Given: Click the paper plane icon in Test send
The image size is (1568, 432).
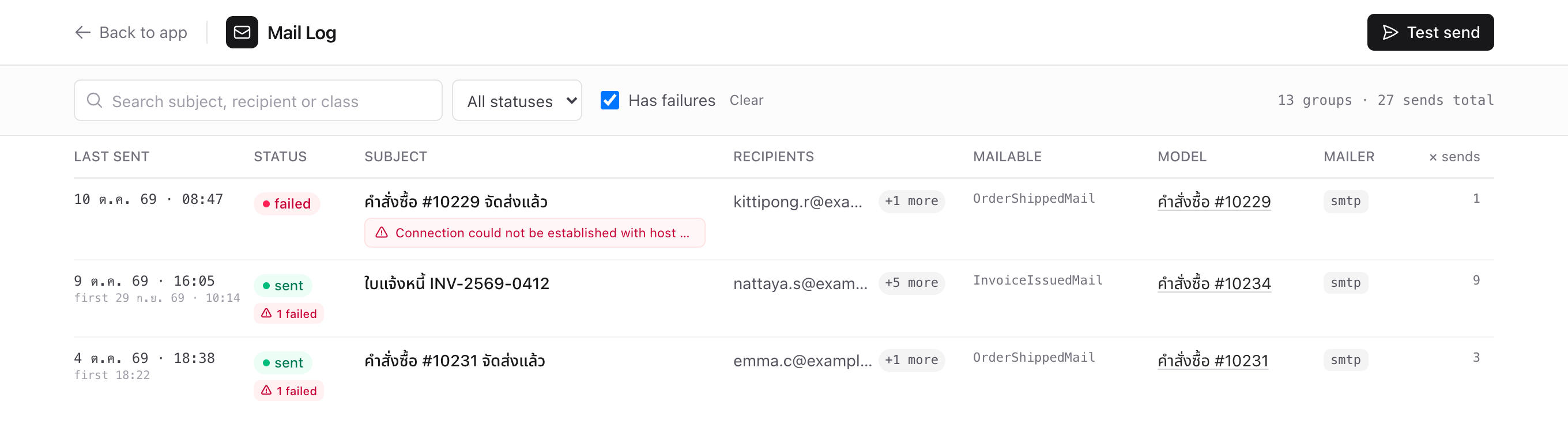Looking at the screenshot, I should click(1390, 32).
